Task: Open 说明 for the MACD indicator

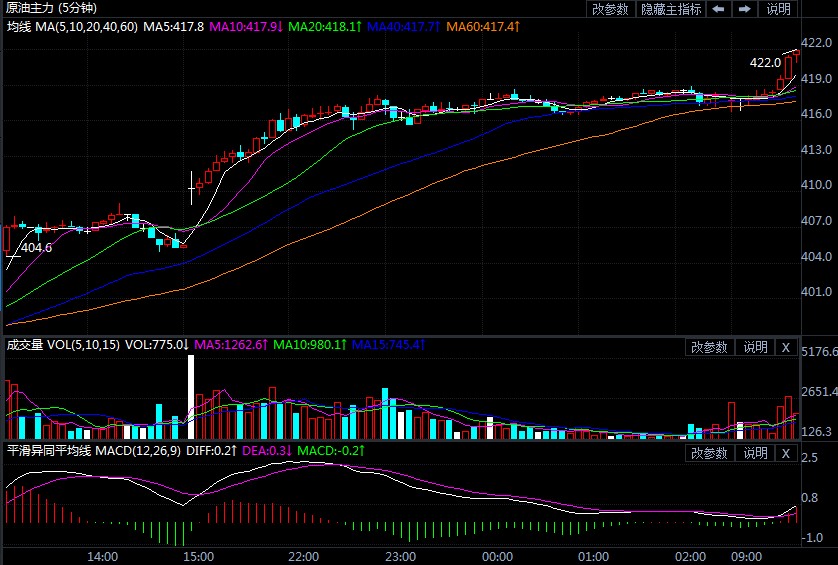Action: tap(755, 453)
